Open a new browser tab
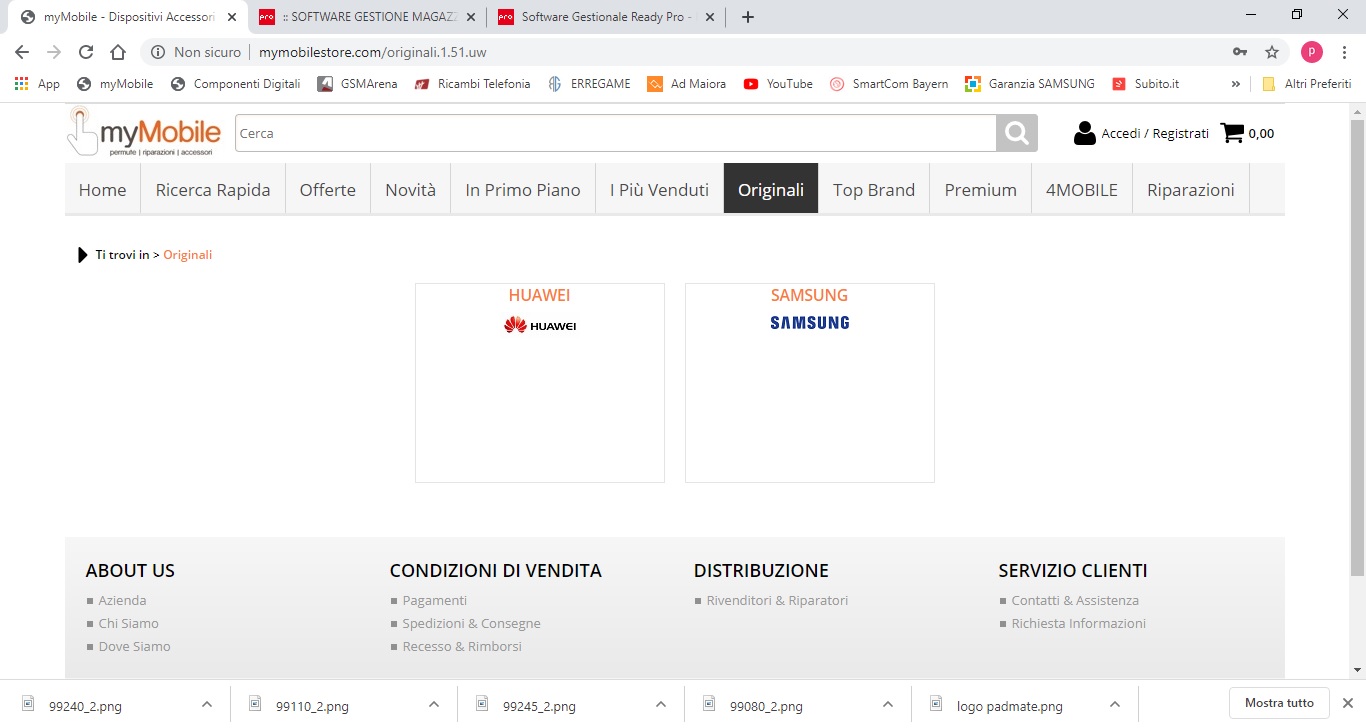Viewport: 1366px width, 728px height. pos(748,17)
